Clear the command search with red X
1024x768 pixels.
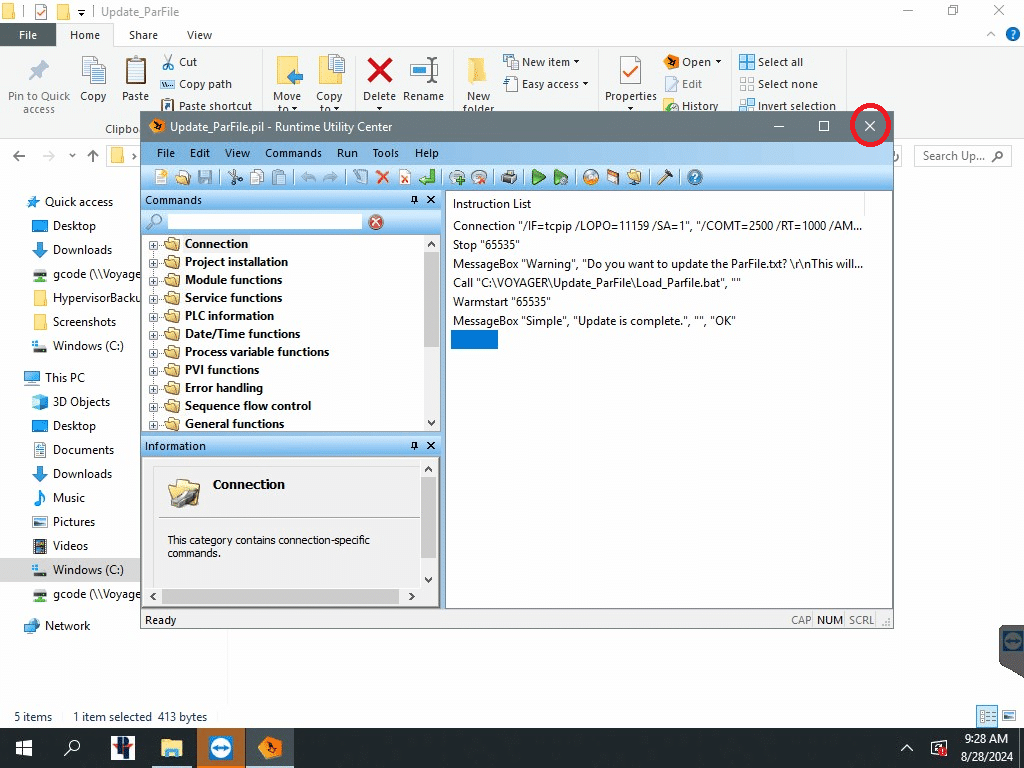376,222
